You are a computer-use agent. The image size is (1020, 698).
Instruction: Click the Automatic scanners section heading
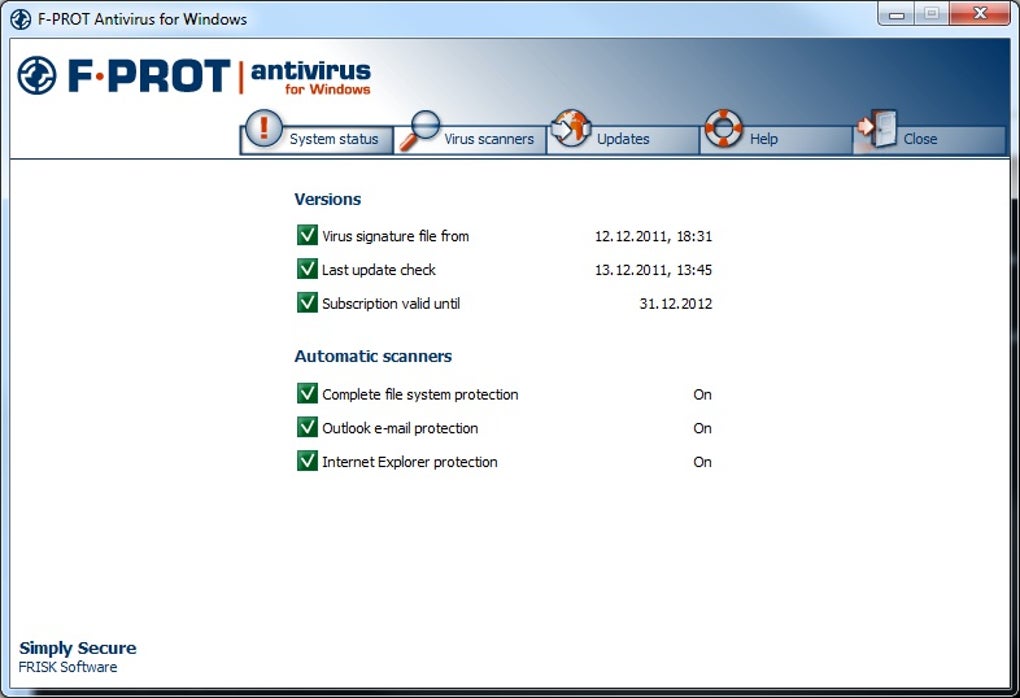click(x=373, y=356)
